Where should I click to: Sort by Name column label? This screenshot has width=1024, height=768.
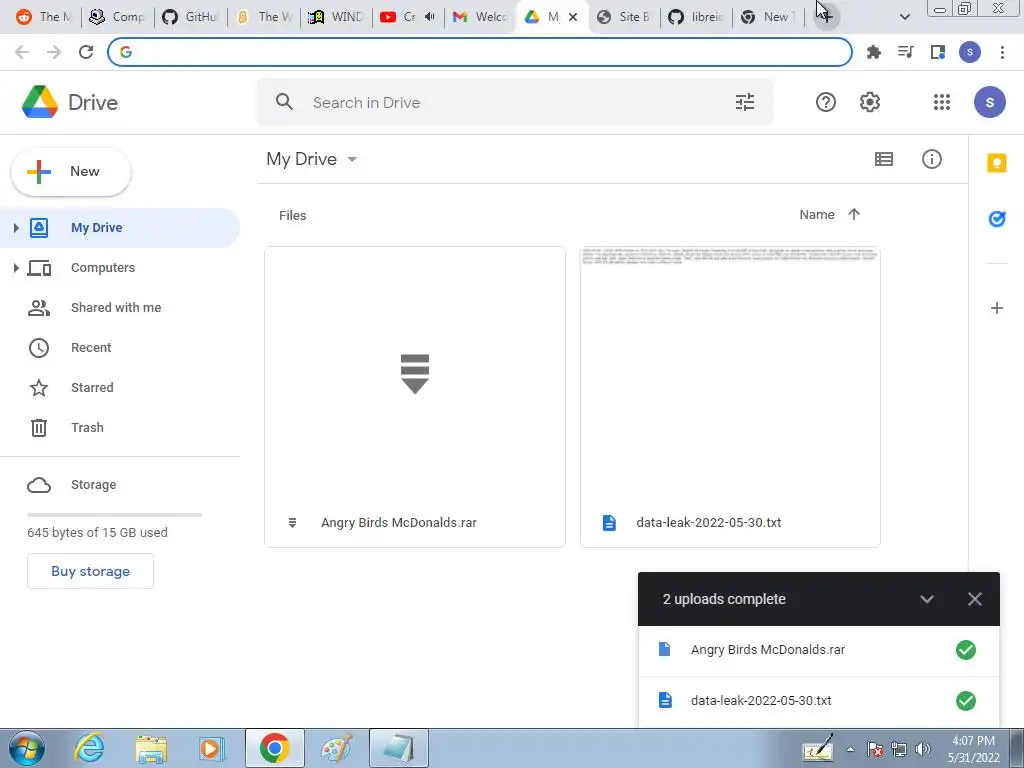coord(816,214)
